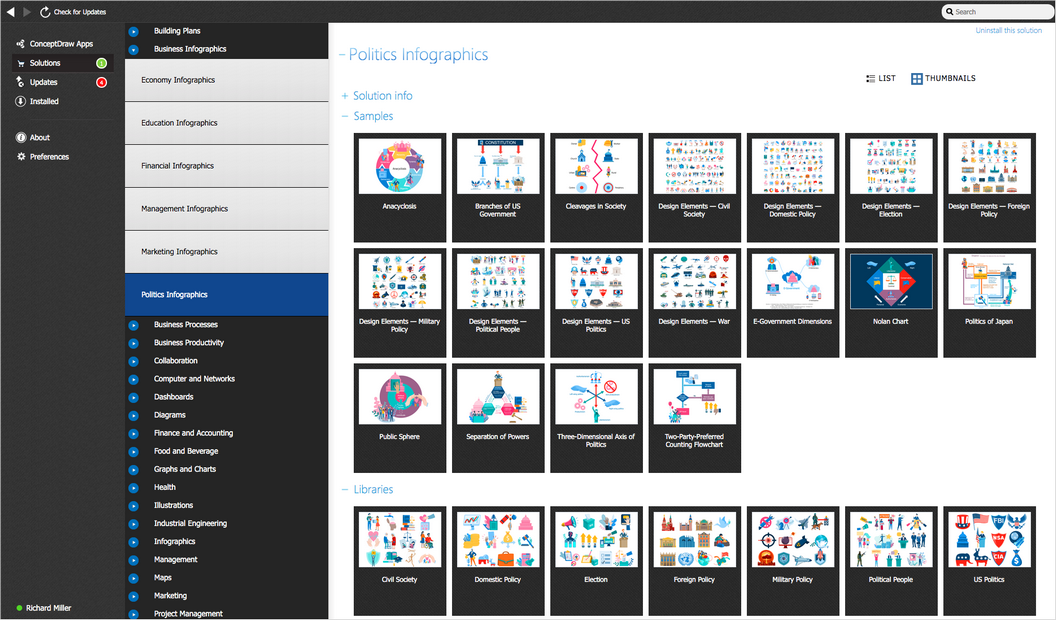Open the Anacyclosis sample thumbnail
This screenshot has width=1056, height=620.
point(399,187)
